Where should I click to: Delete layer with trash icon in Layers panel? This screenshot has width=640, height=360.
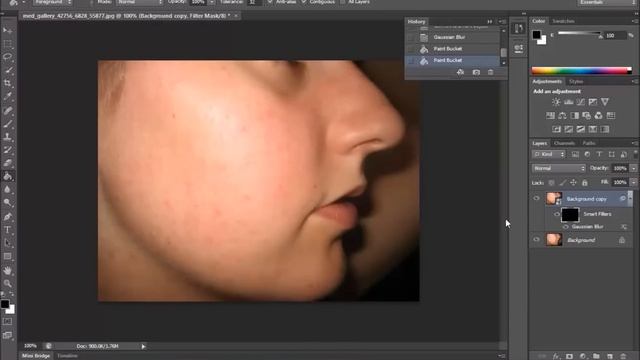point(623,356)
